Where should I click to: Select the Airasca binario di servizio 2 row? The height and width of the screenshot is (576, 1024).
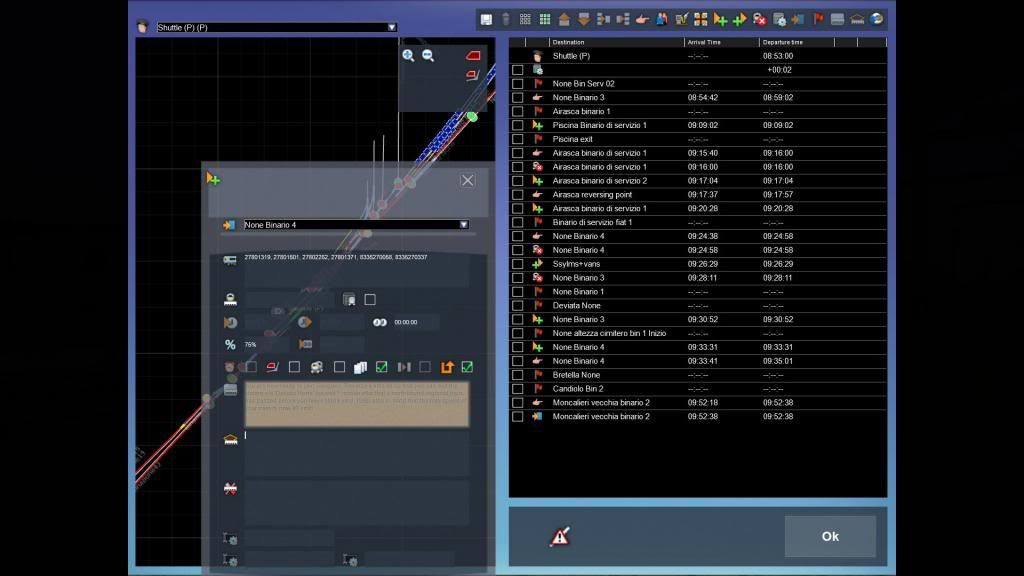click(x=697, y=181)
